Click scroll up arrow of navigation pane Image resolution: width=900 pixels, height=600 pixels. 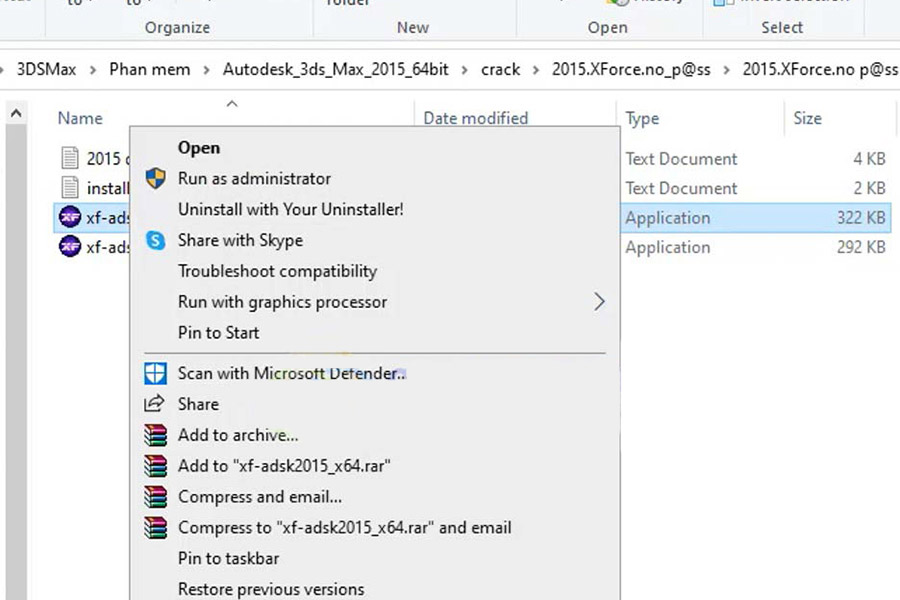tap(16, 113)
